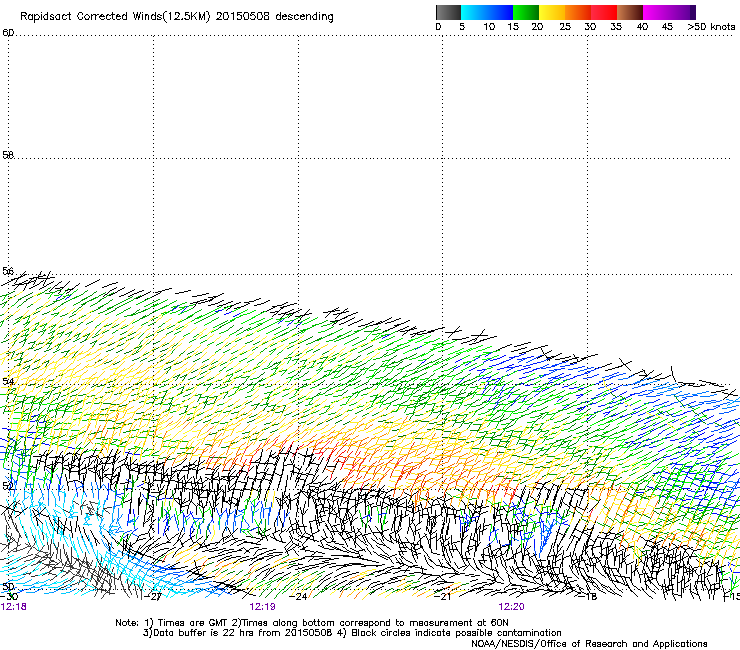Viewport: 740px width, 650px height.
Task: Click the brown 35-40 knots legend swatch
Action: pyautogui.click(x=630, y=12)
